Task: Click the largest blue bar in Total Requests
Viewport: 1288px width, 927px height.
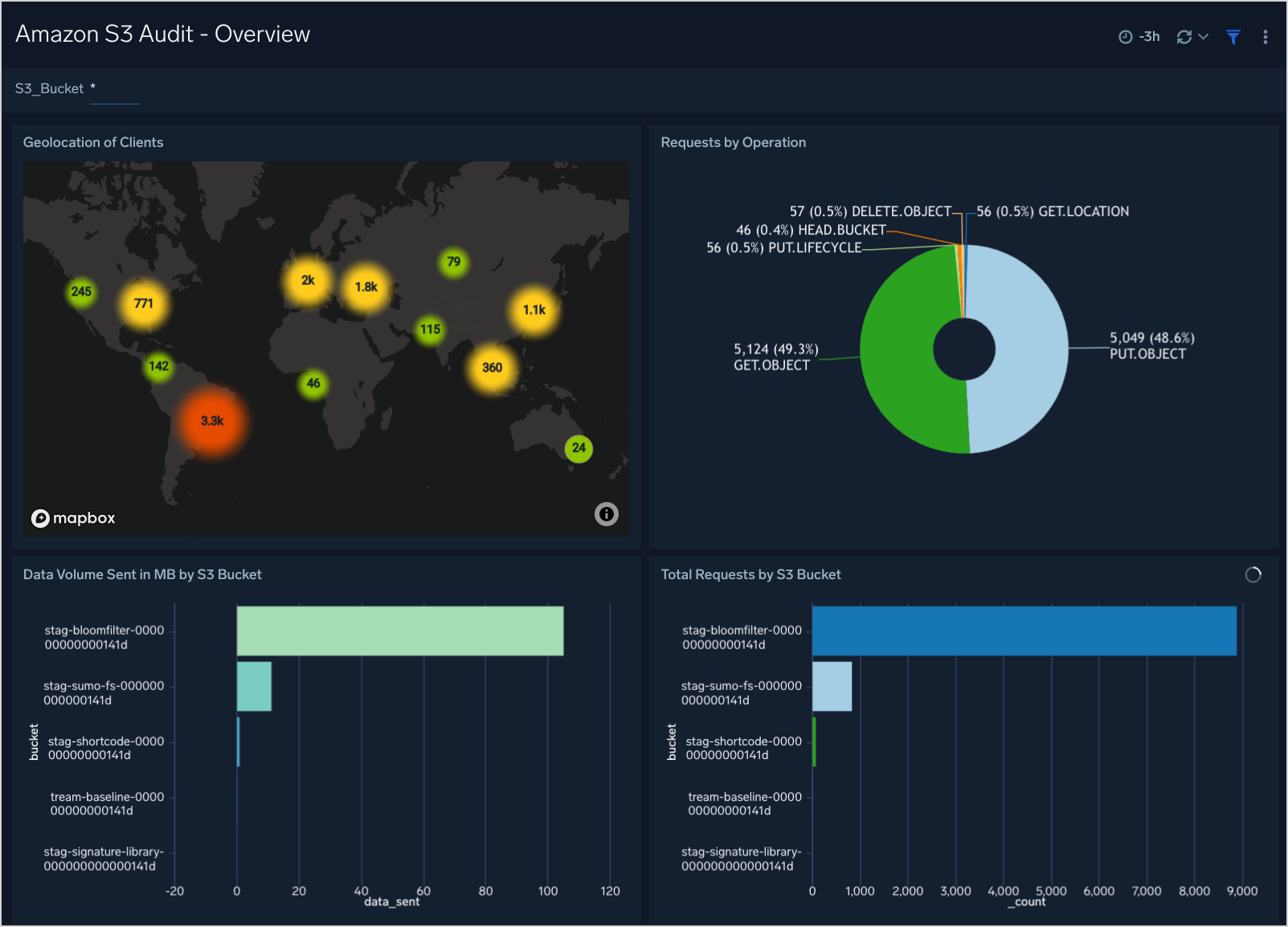Action: point(1024,631)
